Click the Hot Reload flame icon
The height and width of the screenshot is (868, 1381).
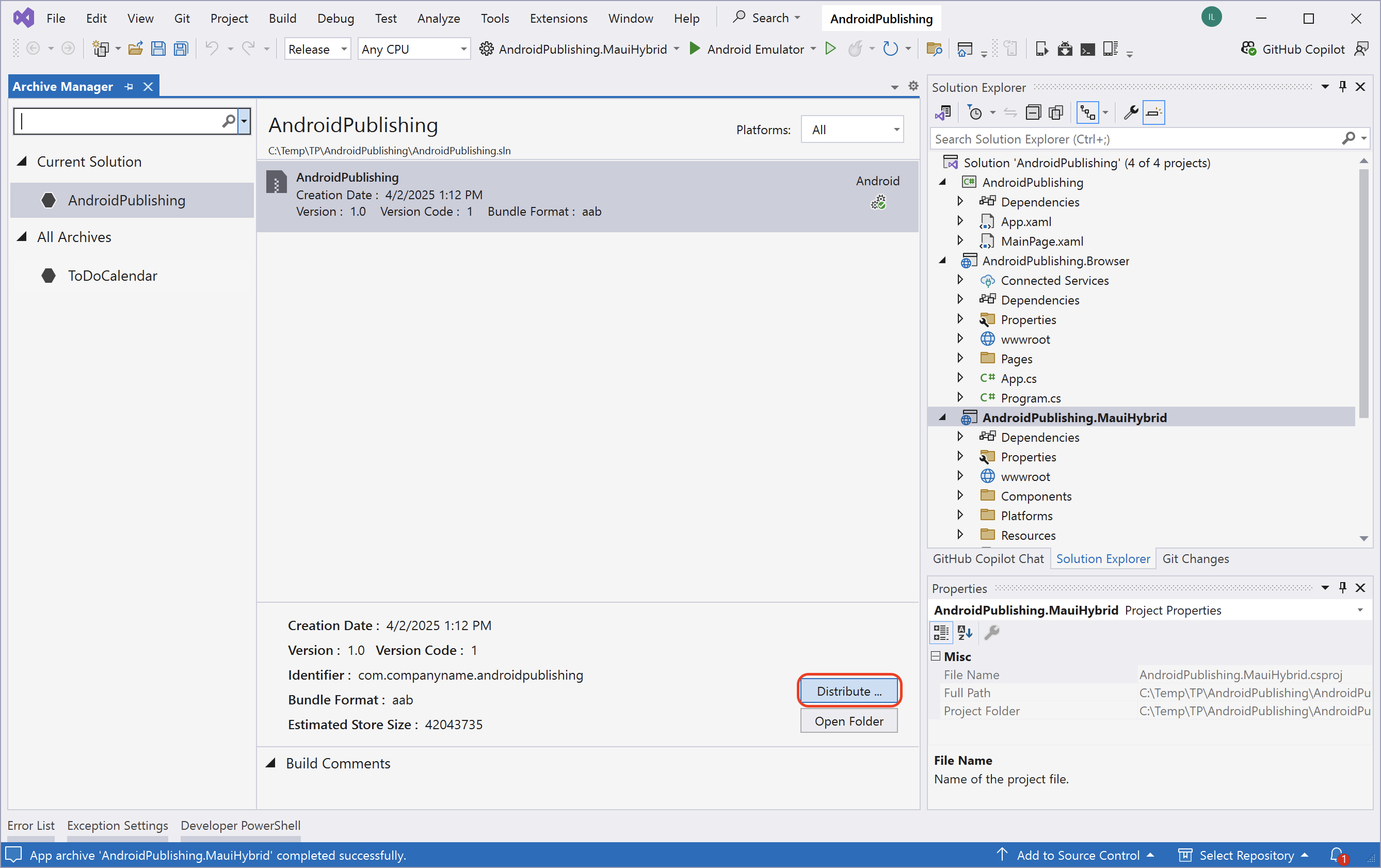[855, 50]
